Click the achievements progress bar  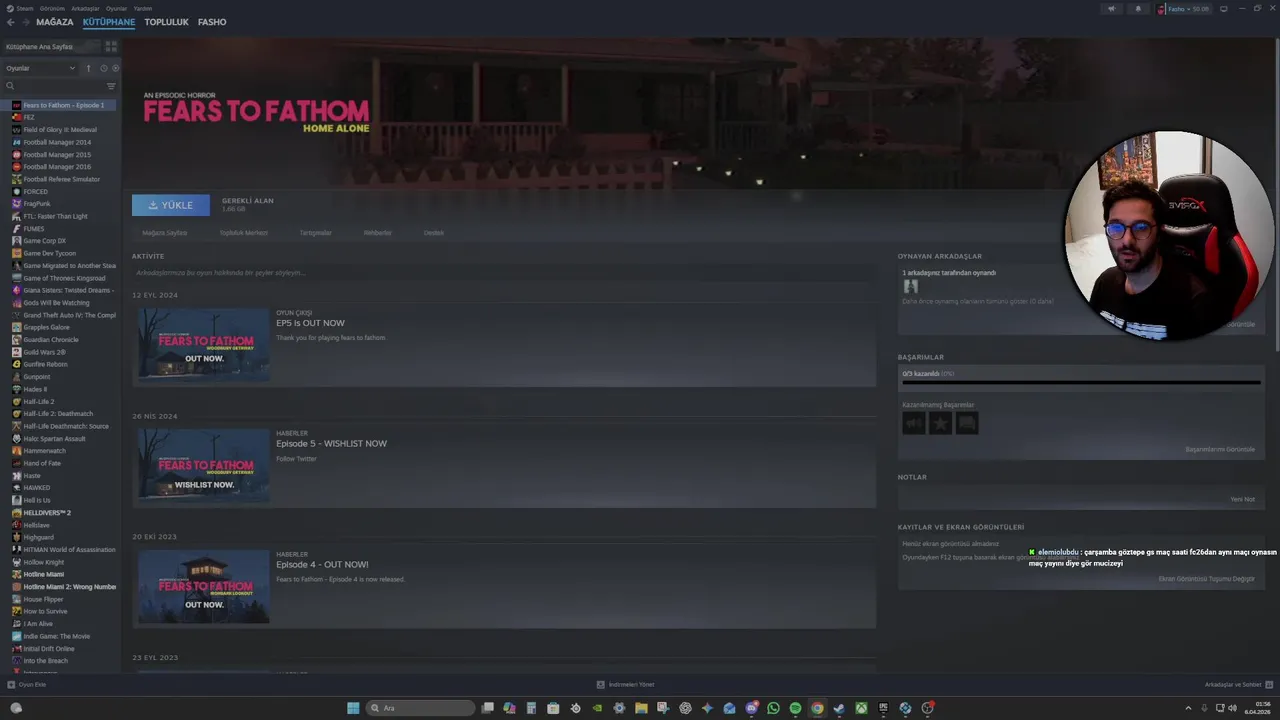[1081, 382]
